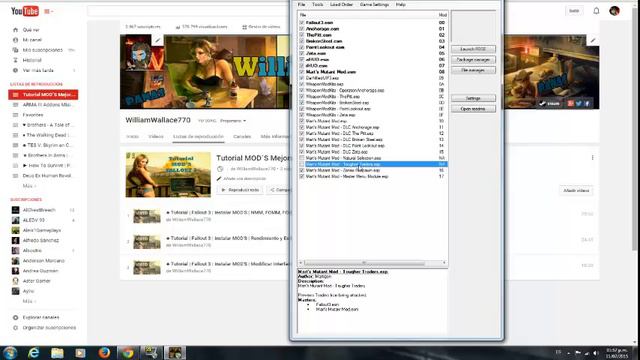Open Organizar suscripciones settings

(x=49, y=328)
